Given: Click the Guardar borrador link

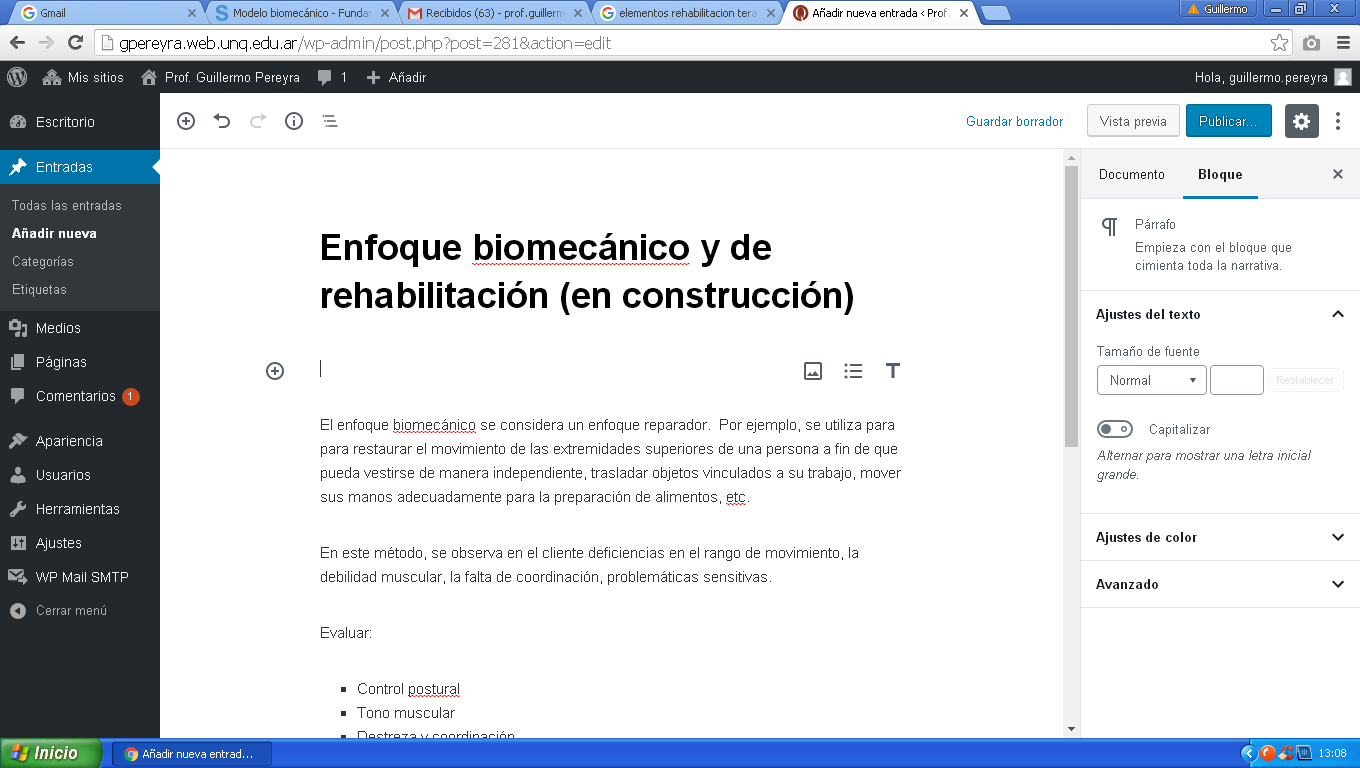Looking at the screenshot, I should pos(1014,121).
